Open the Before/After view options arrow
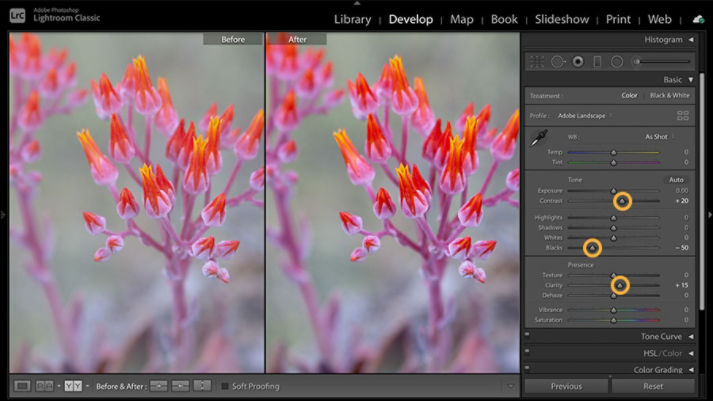 pyautogui.click(x=87, y=386)
